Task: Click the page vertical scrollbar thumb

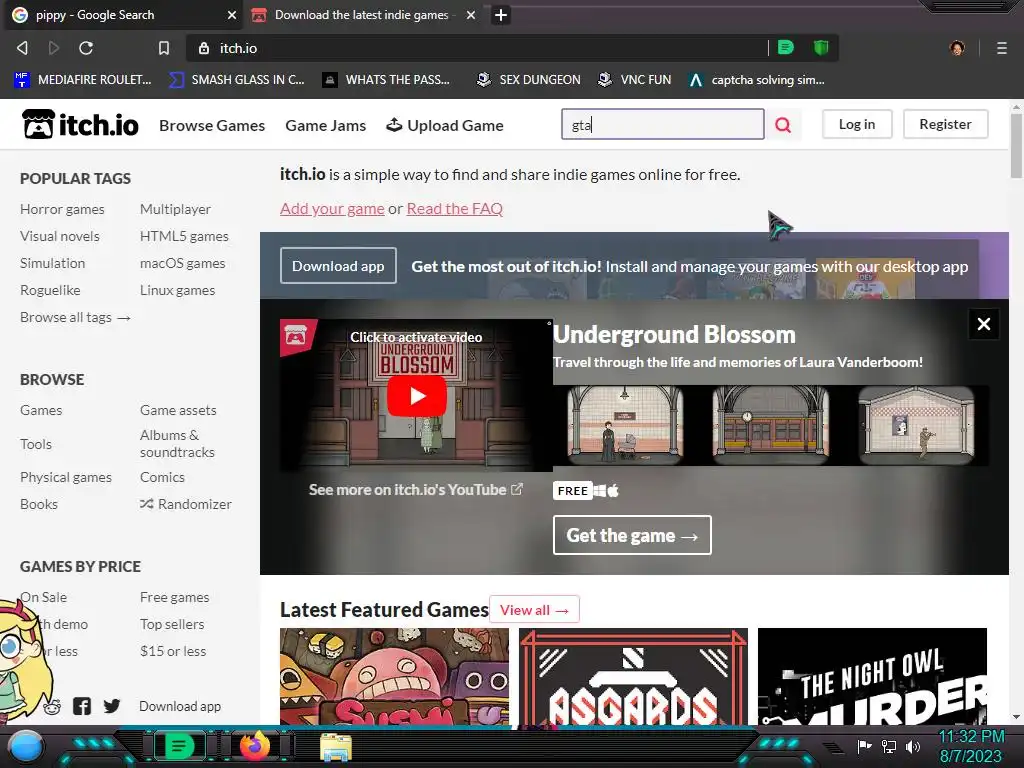Action: (1016, 145)
